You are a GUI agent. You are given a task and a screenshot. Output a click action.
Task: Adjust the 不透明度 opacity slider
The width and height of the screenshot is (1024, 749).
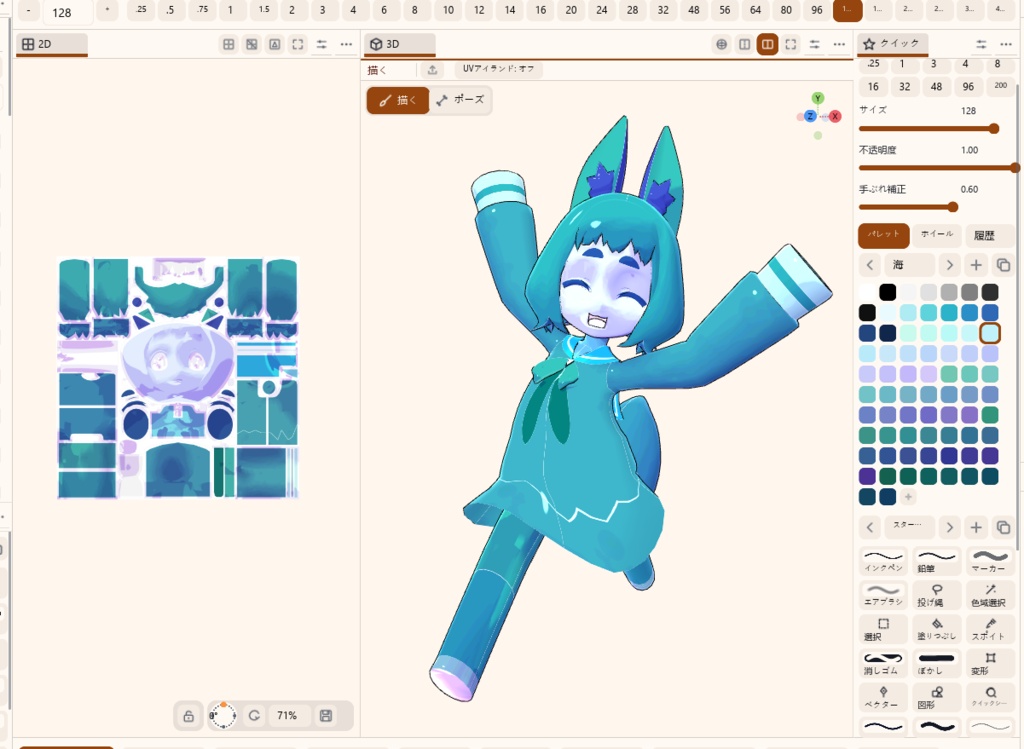(x=937, y=168)
